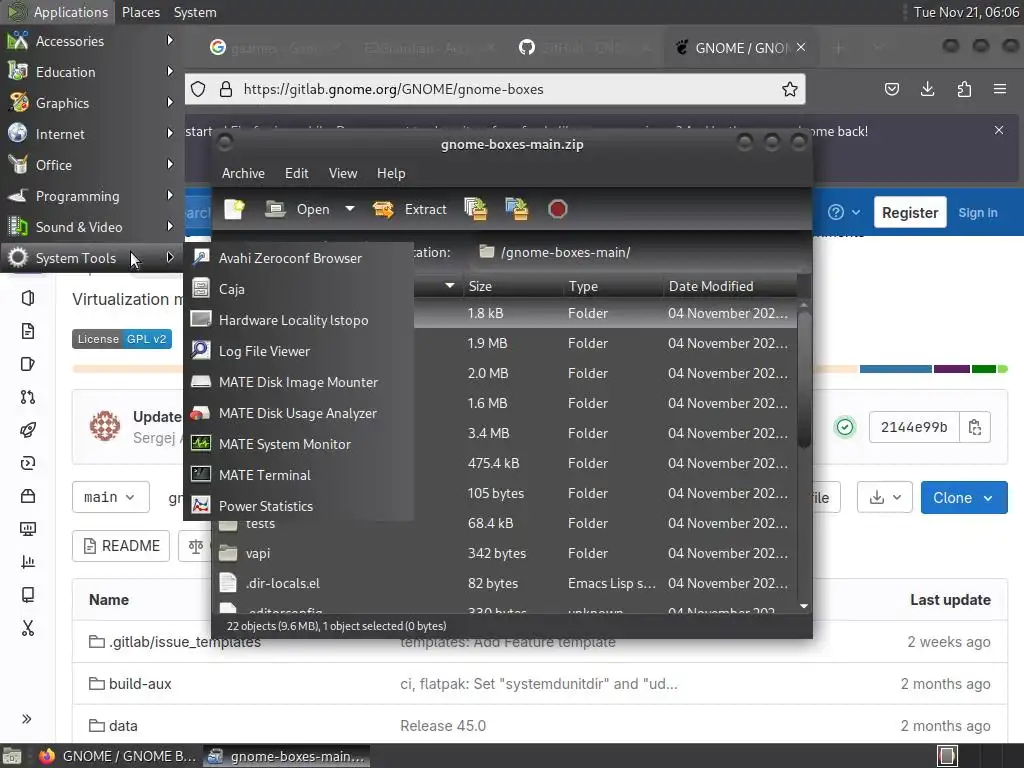Expand the Accessories submenu

(x=91, y=40)
